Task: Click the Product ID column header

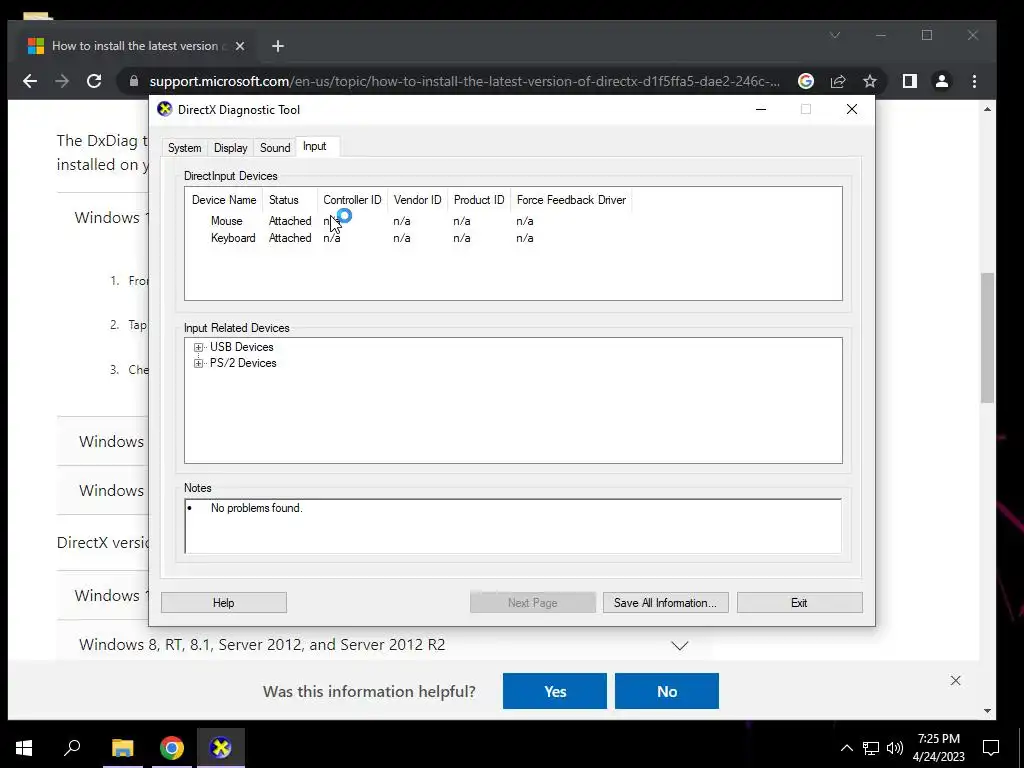Action: tap(479, 200)
